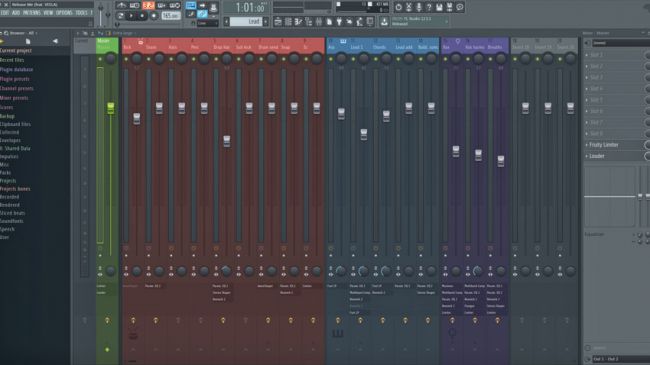The height and width of the screenshot is (365, 650).
Task: Click the question mark help icon
Action: [x=429, y=7]
